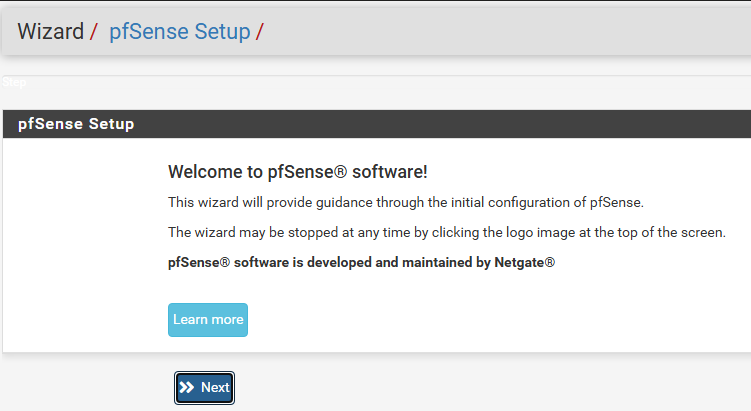Click the registered symbol in Welcome heading
The width and height of the screenshot is (751, 411).
click(341, 171)
